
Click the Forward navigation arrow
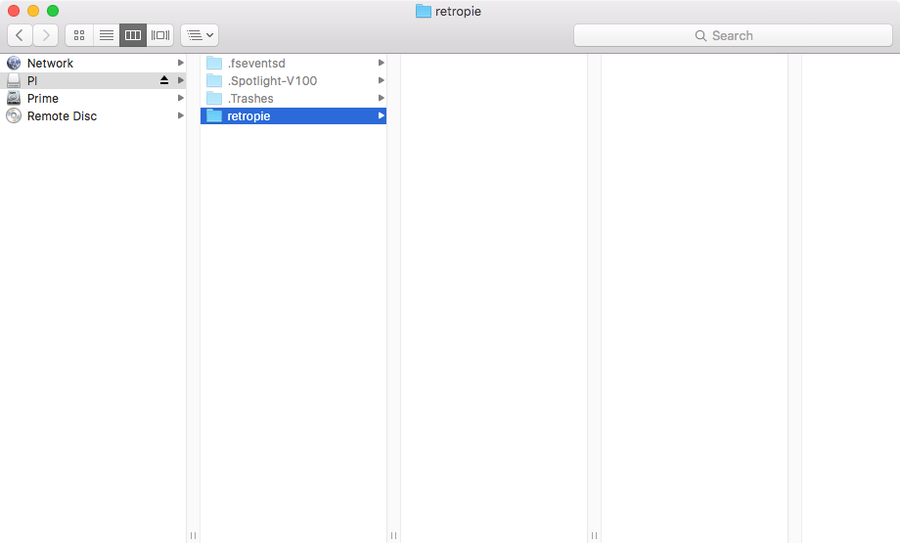point(46,35)
